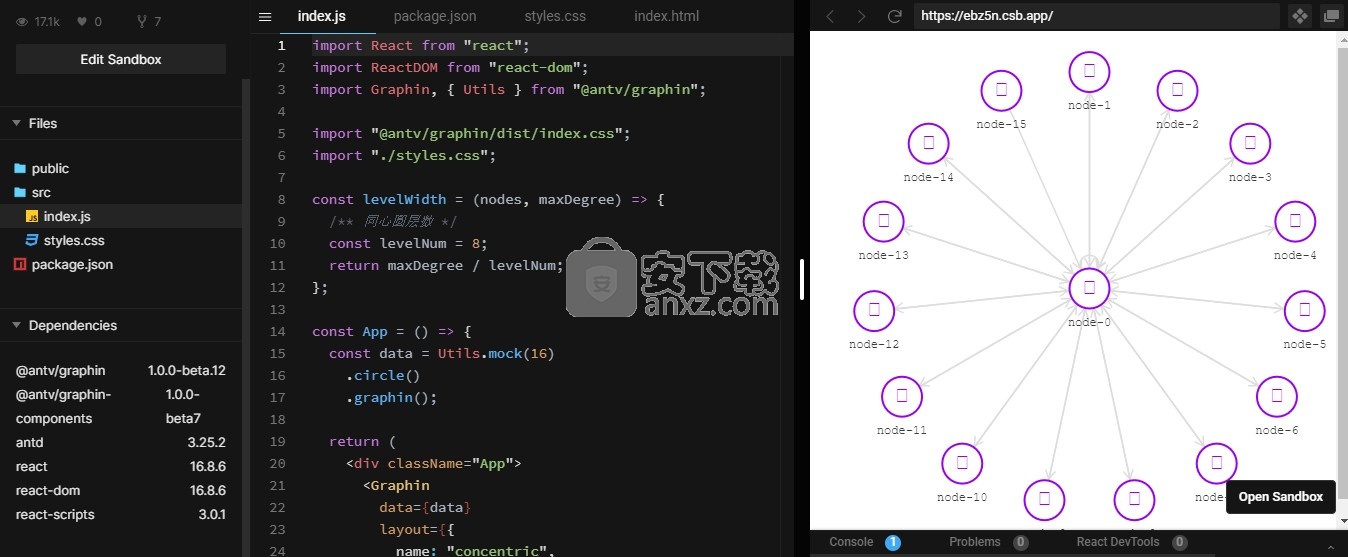Viewport: 1348px width, 557px height.
Task: Click the 16.8.6 version of react
Action: (208, 466)
